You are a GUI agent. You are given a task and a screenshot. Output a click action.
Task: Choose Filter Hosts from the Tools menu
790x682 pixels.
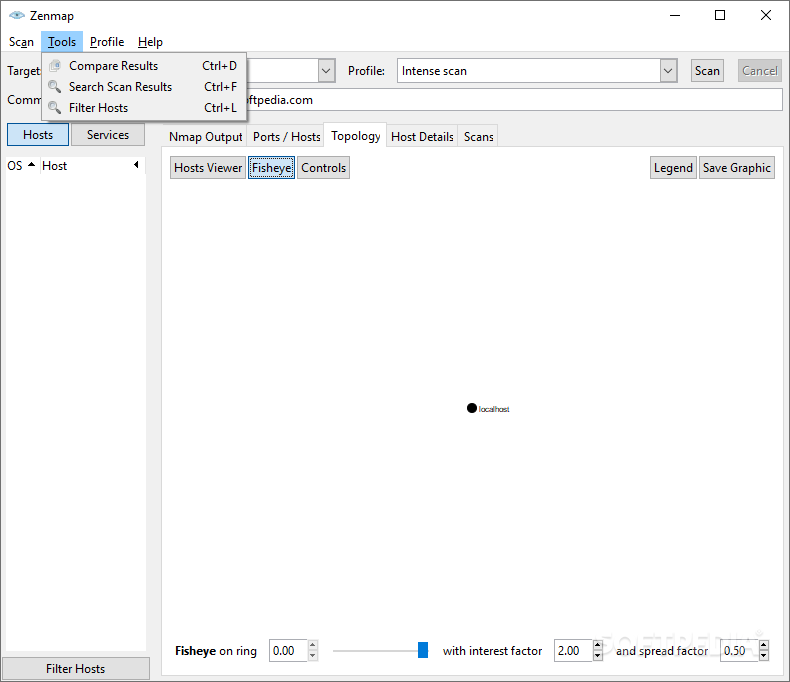(x=144, y=108)
